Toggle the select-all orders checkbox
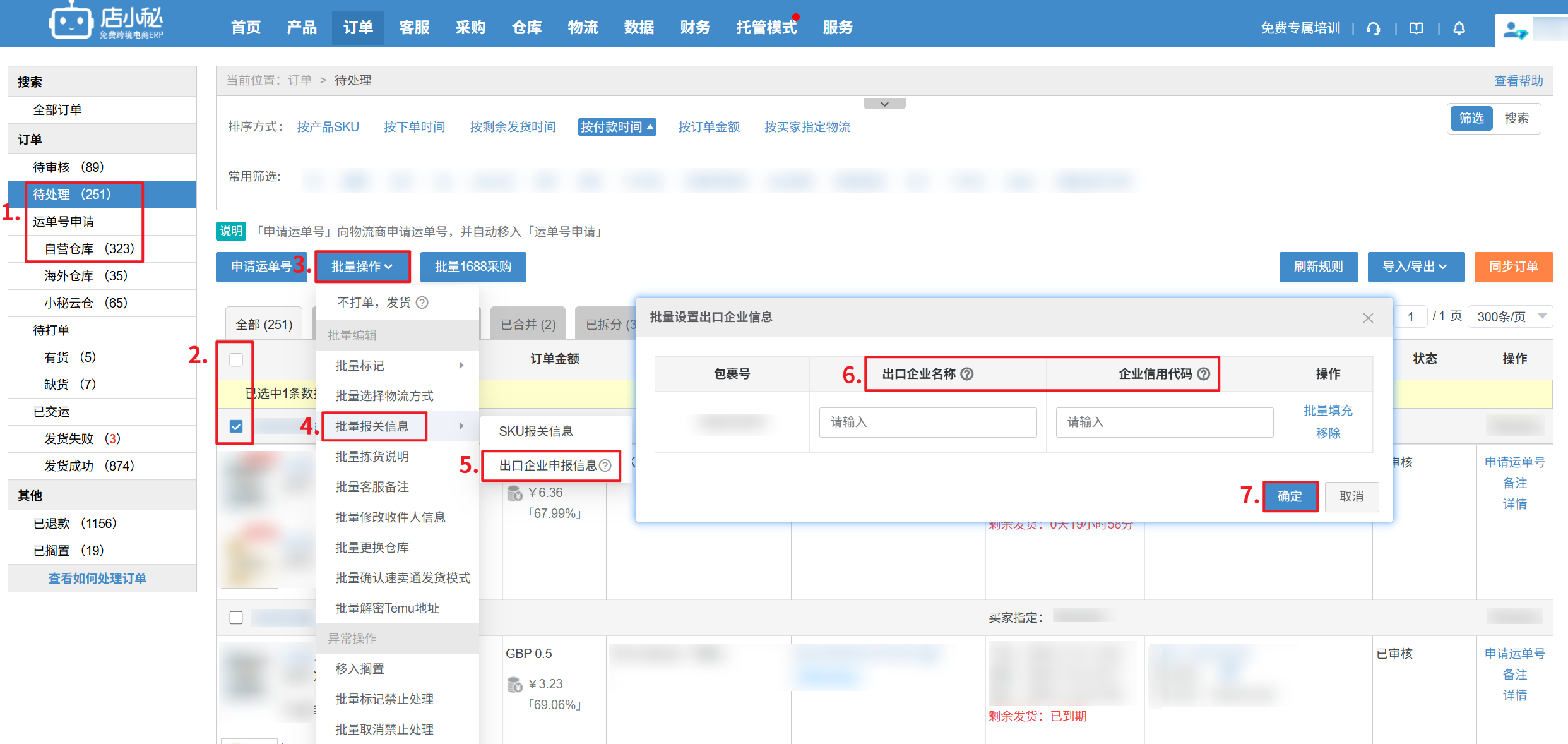1568x744 pixels. (x=236, y=360)
